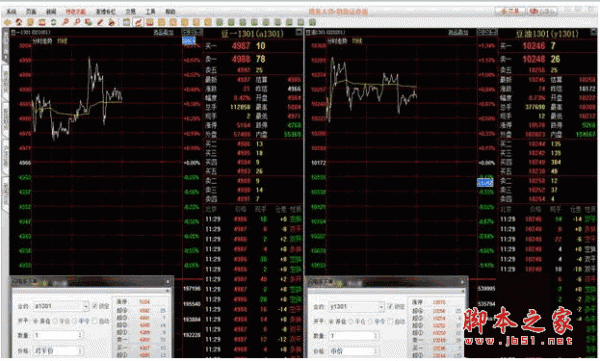Click blue highlighted percent label on 豆一 chart
This screenshot has width=600, height=361.
coord(189,41)
